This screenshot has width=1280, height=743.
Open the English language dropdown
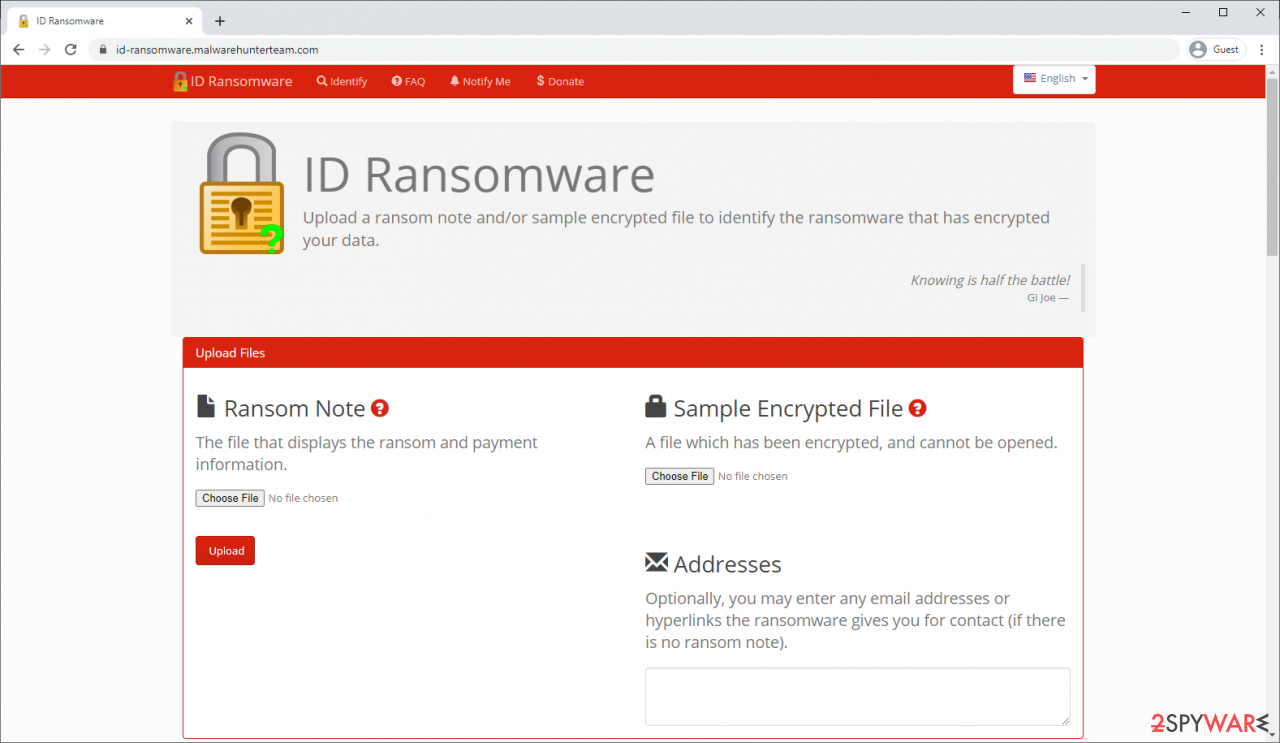click(x=1054, y=79)
